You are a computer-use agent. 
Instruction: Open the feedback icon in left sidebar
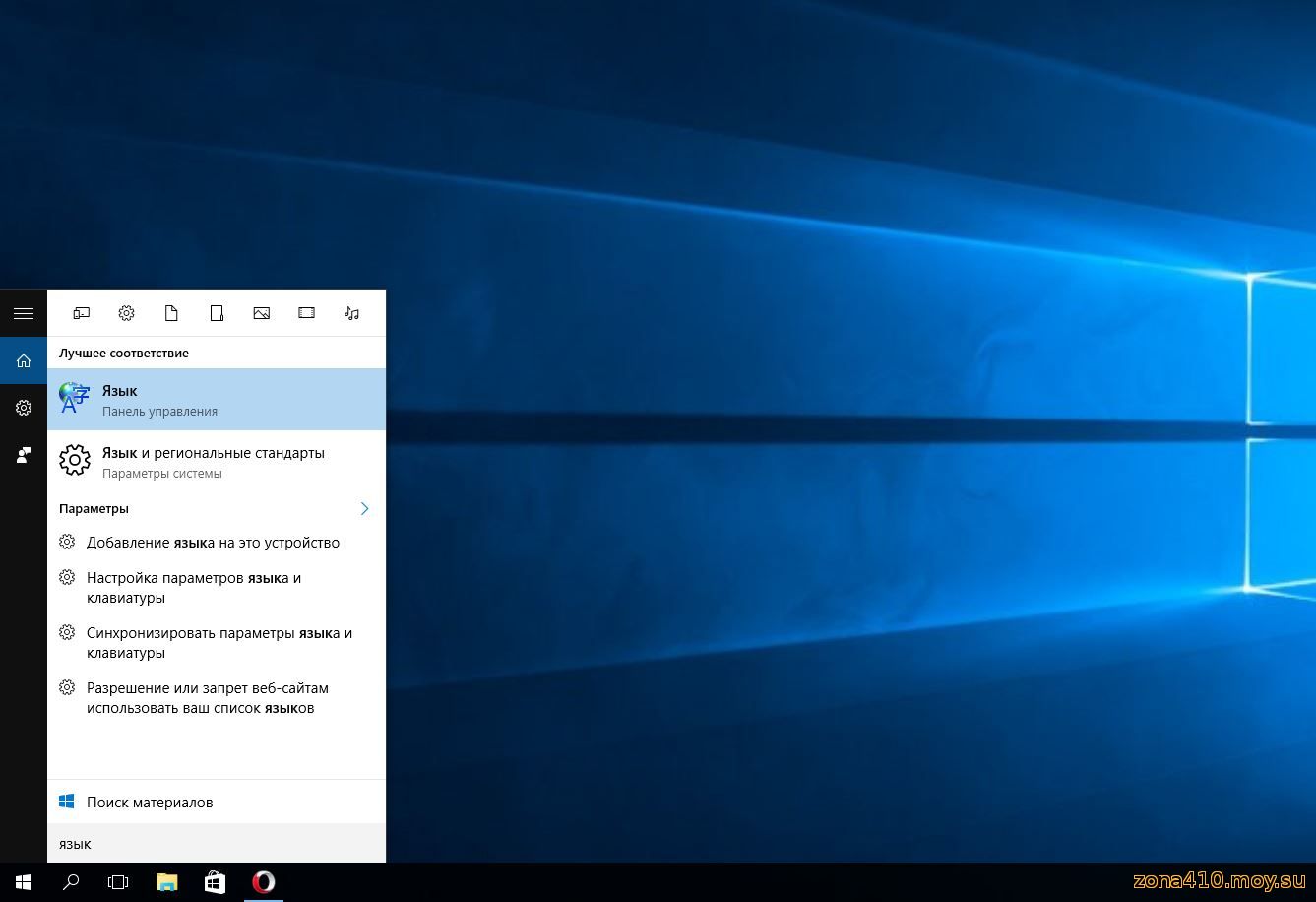tap(24, 455)
